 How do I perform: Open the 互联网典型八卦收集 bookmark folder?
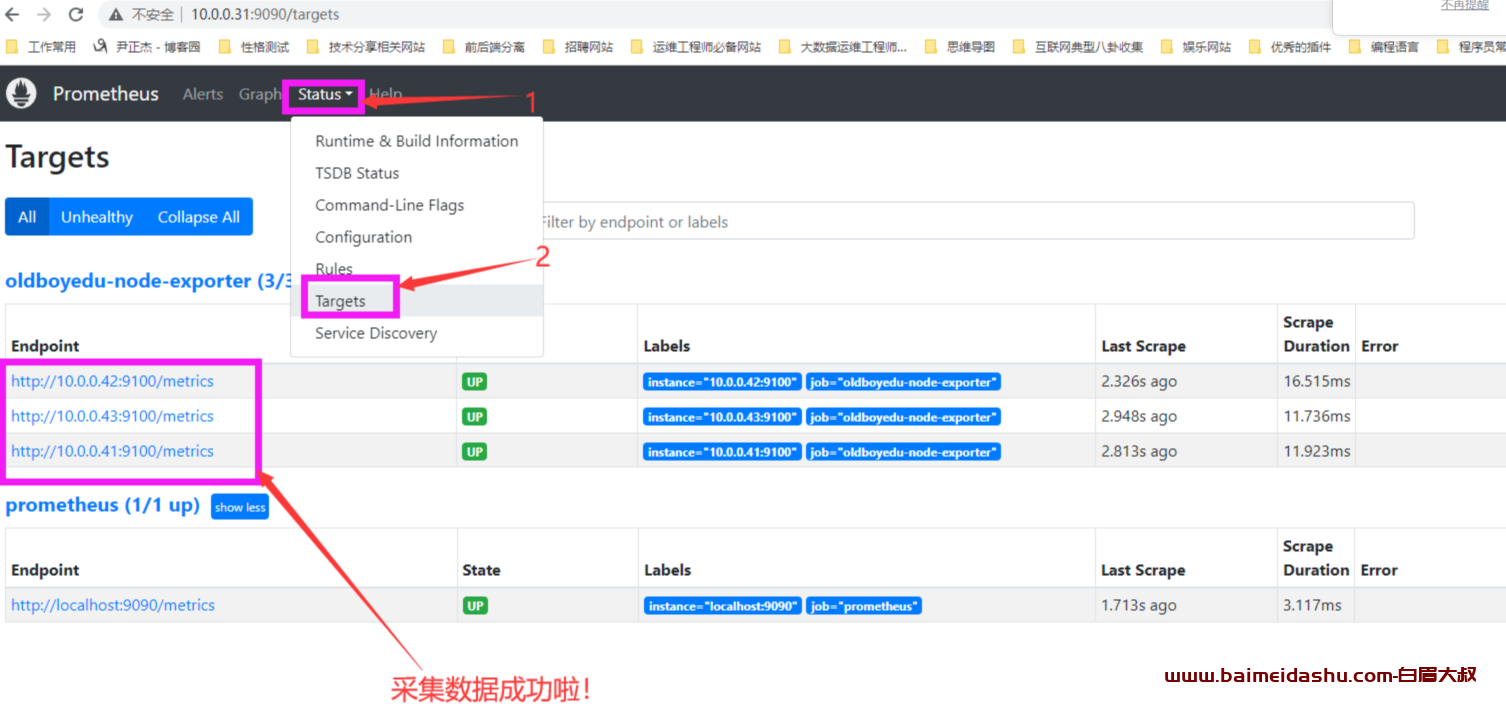tap(1077, 46)
